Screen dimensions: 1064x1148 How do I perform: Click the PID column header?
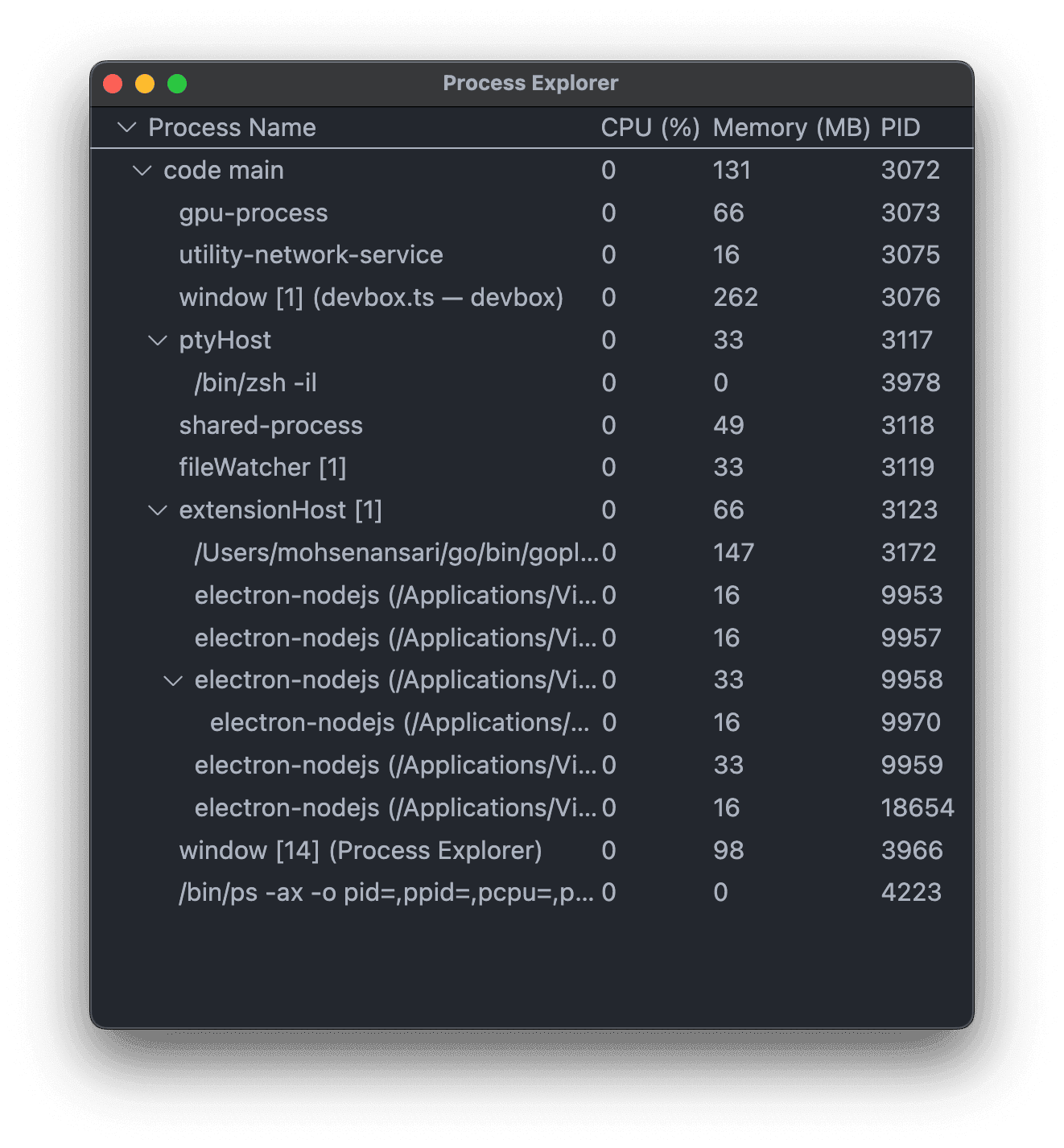(901, 128)
